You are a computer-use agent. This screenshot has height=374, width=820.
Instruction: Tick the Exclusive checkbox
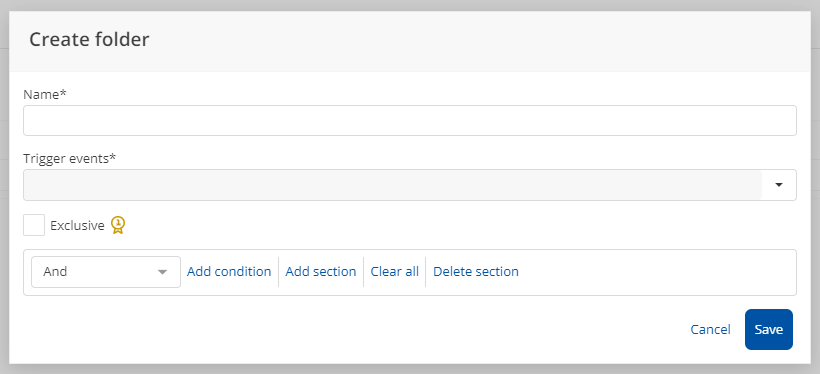(x=34, y=225)
